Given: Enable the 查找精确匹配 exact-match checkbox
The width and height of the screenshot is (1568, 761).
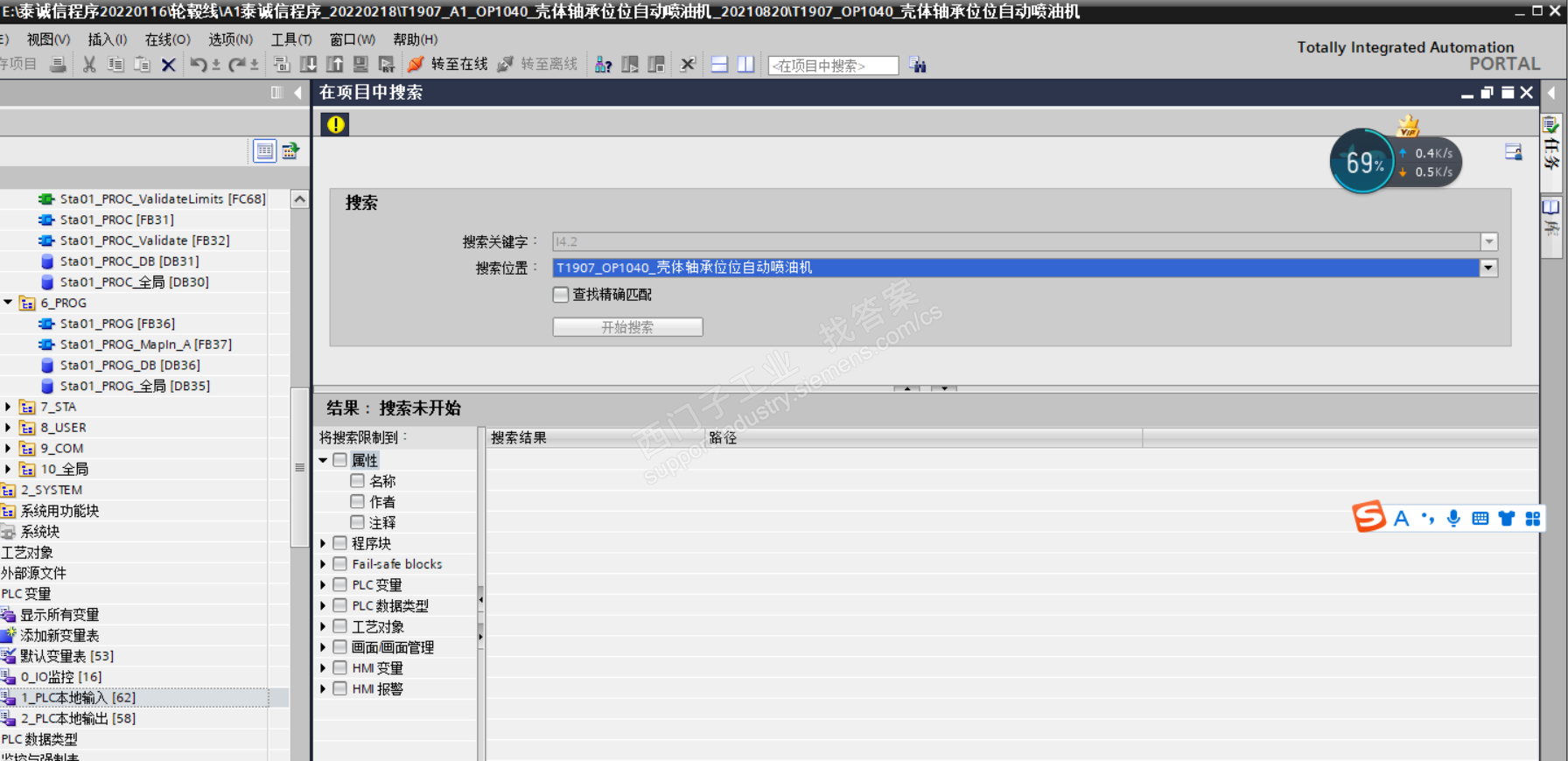Looking at the screenshot, I should 561,295.
